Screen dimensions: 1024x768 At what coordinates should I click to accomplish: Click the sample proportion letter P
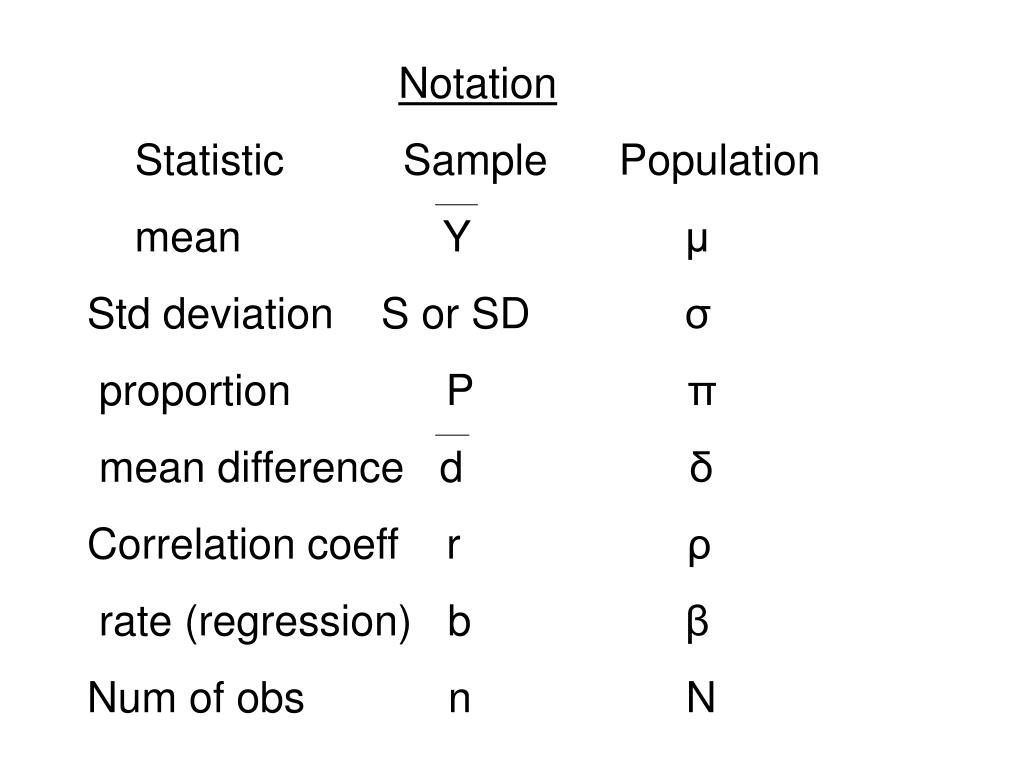460,391
